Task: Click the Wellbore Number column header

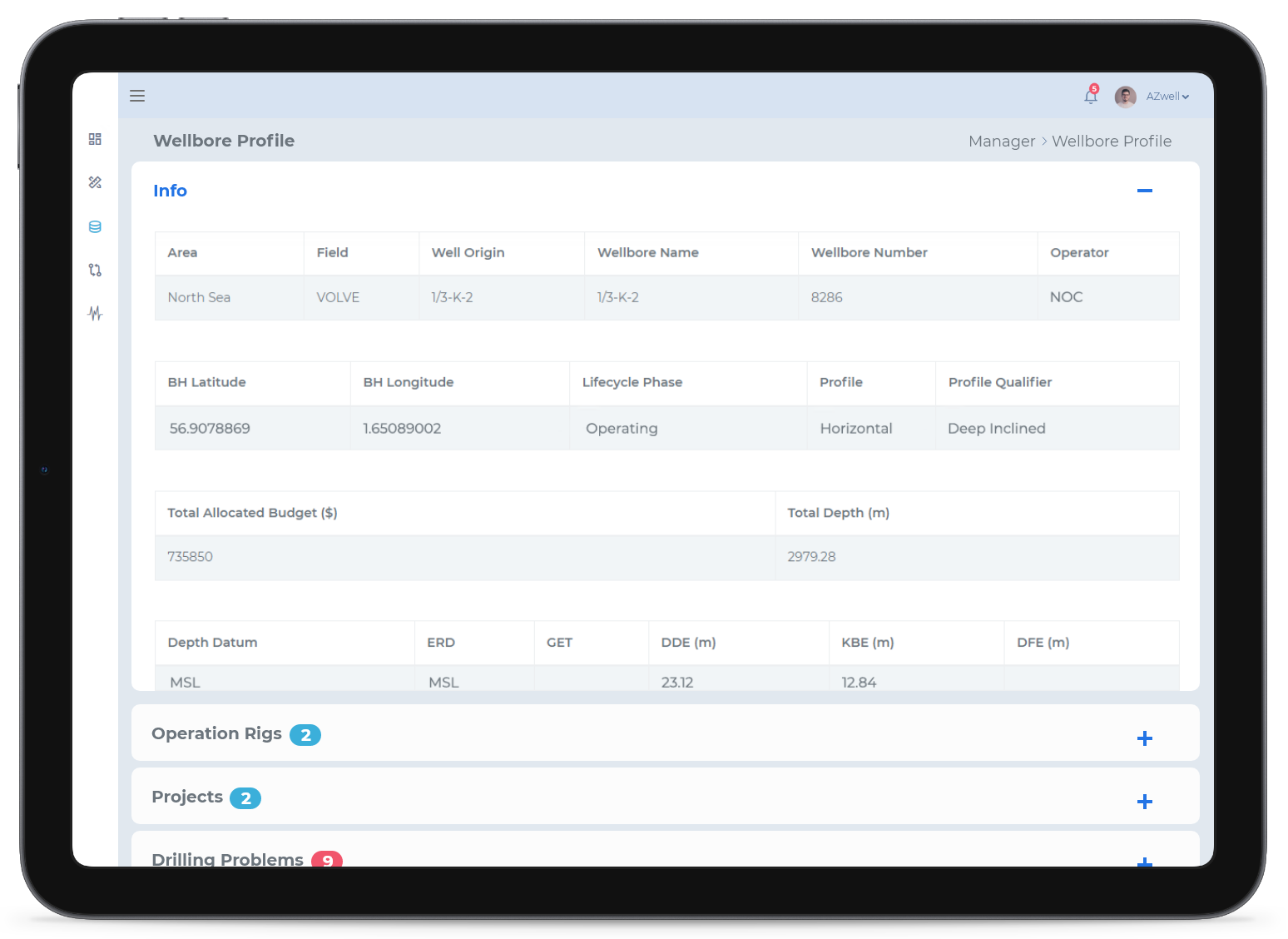Action: point(869,253)
